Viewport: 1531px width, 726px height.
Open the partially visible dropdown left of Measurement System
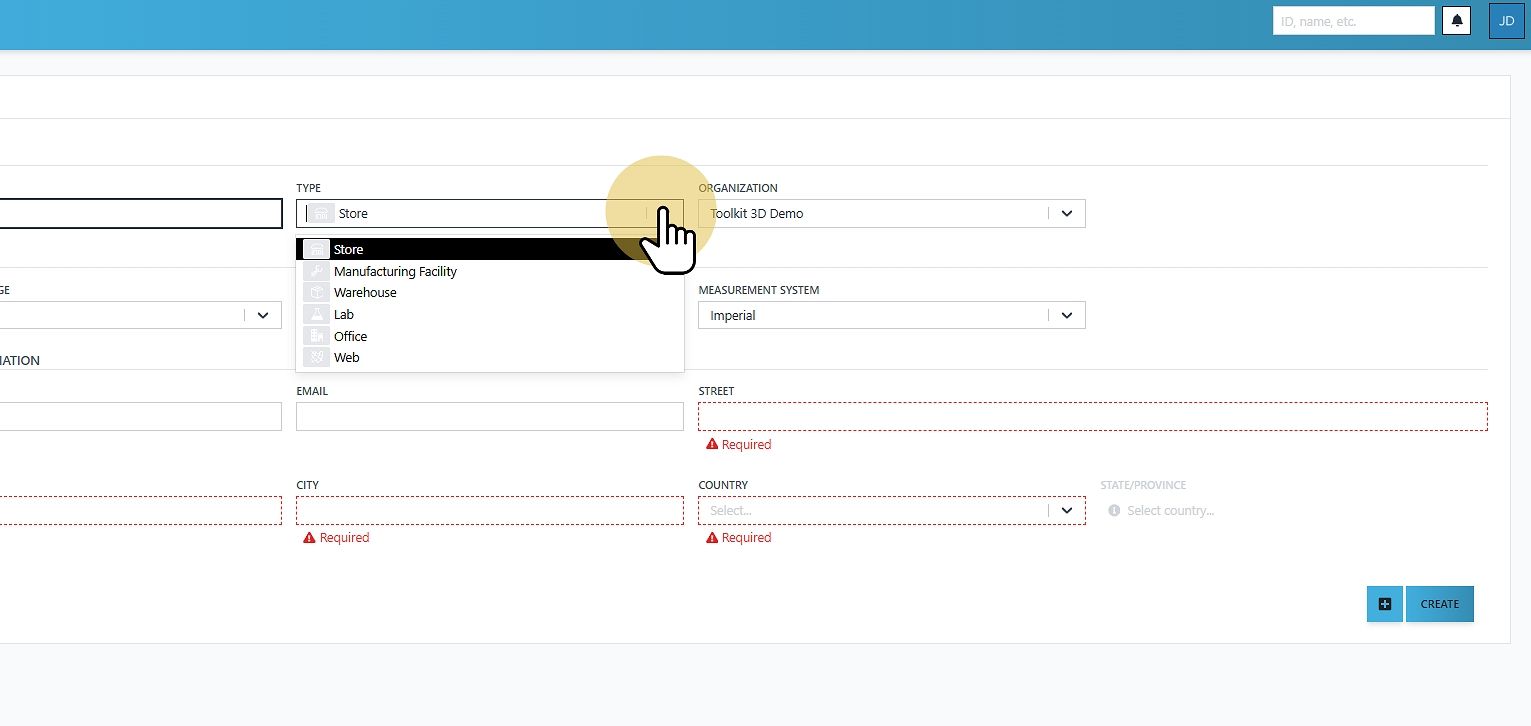point(140,315)
